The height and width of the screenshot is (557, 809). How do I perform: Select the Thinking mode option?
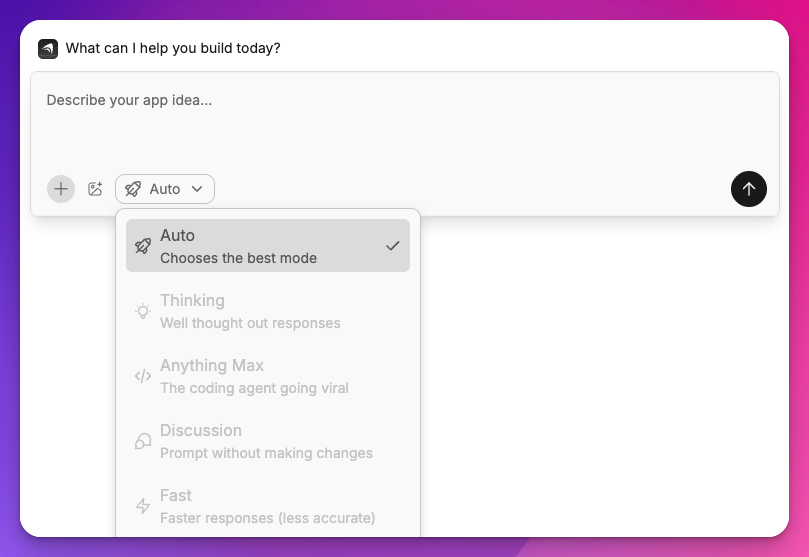(x=268, y=310)
